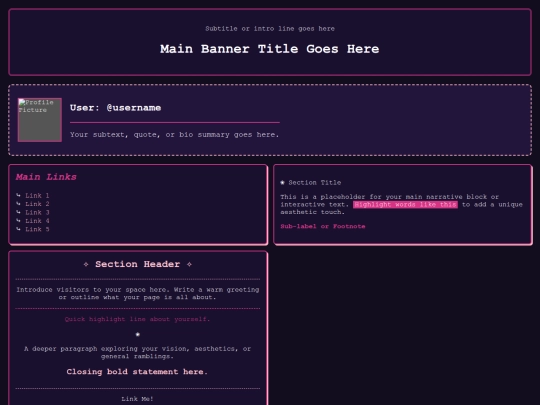Viewport: 540px width, 405px height.
Task: Click the 'Introduce visitors to your space' paragraph
Action: [138, 293]
